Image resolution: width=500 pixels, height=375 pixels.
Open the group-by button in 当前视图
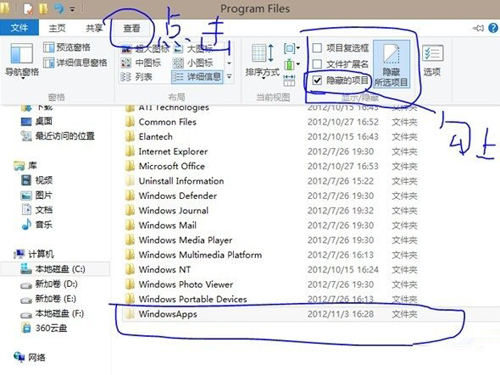coord(292,49)
